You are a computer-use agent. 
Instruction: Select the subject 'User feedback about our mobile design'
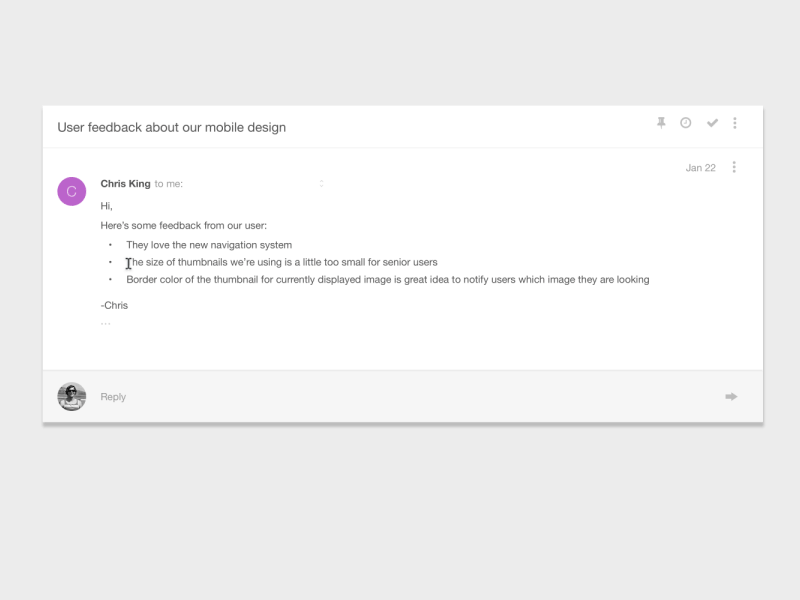(172, 127)
